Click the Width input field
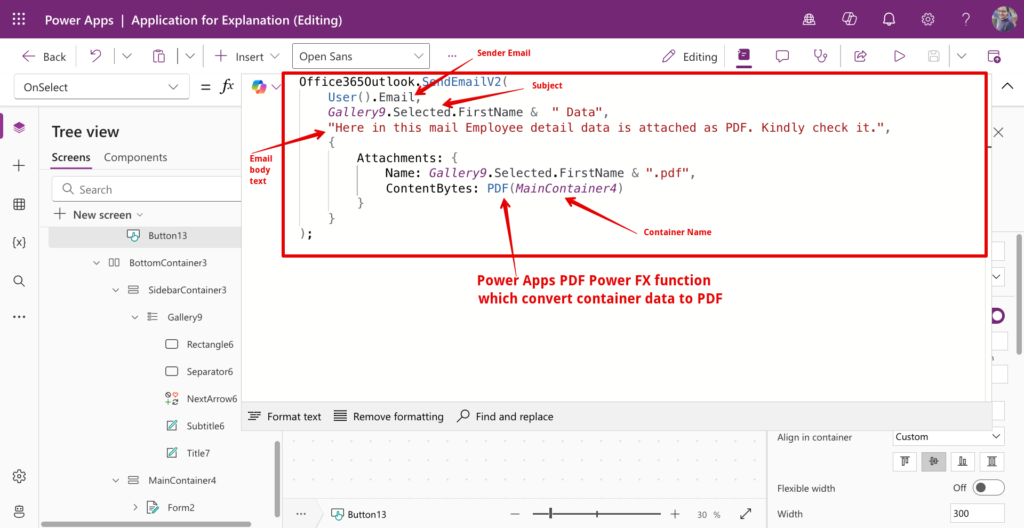 (977, 514)
